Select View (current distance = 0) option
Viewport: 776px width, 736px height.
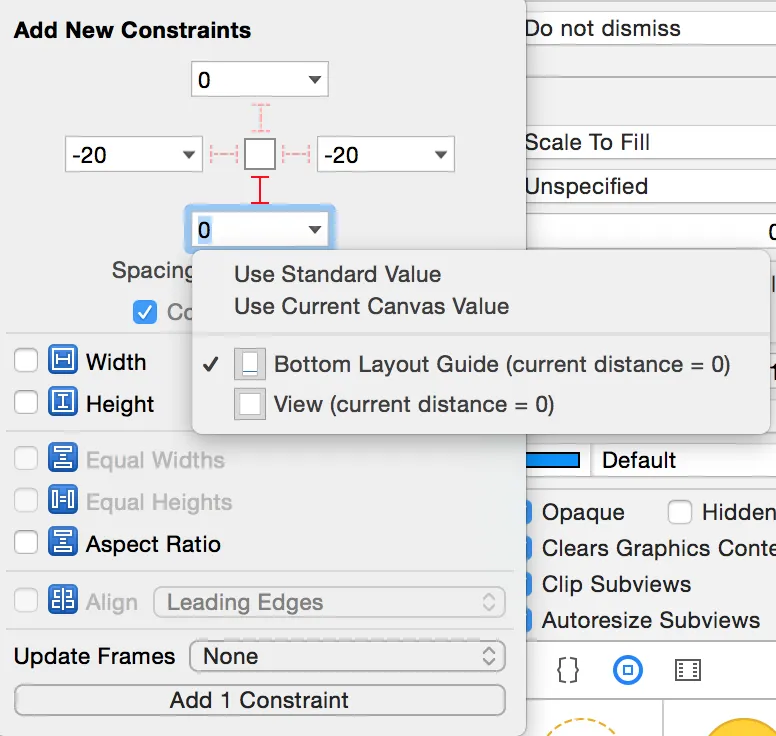coord(413,404)
